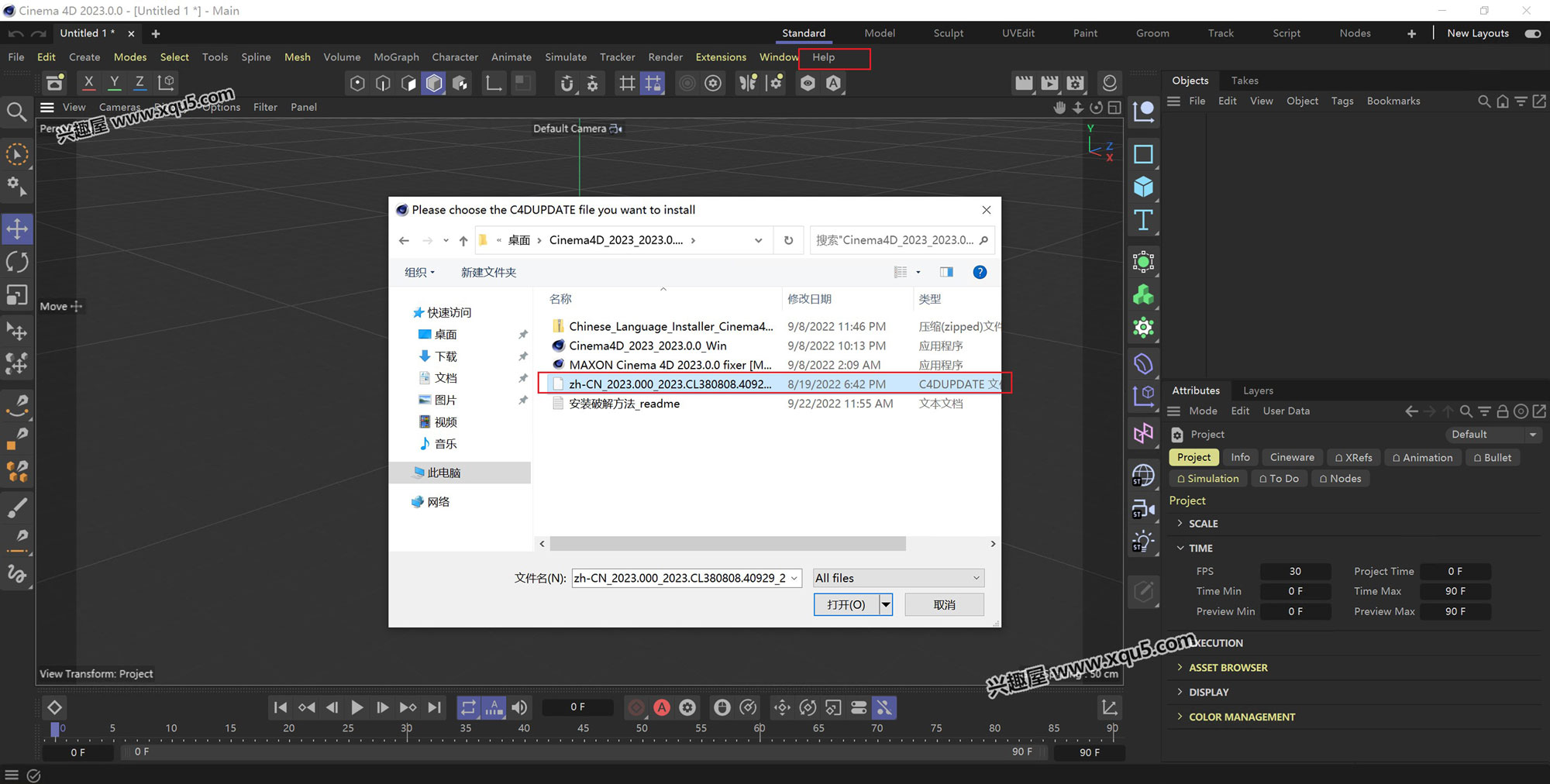Open the All files type dropdown
This screenshot has height=784, width=1550.
(x=899, y=578)
